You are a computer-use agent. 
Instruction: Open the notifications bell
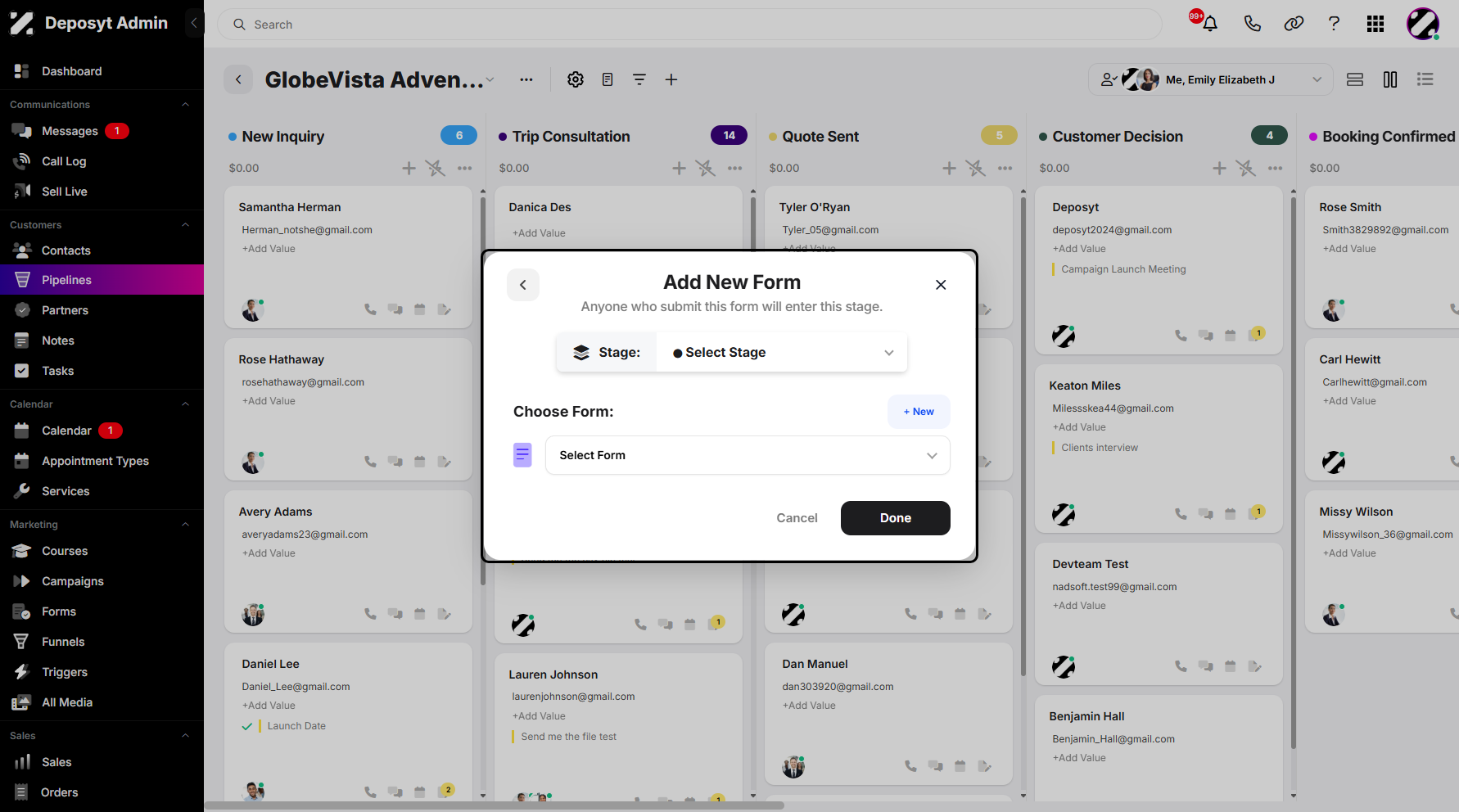1209,24
